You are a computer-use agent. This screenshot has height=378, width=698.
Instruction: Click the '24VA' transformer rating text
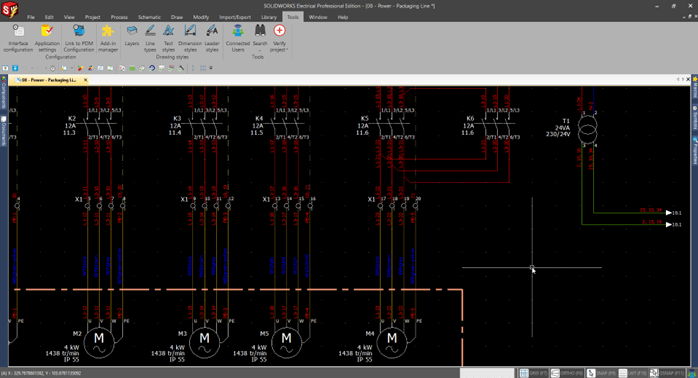click(x=563, y=128)
